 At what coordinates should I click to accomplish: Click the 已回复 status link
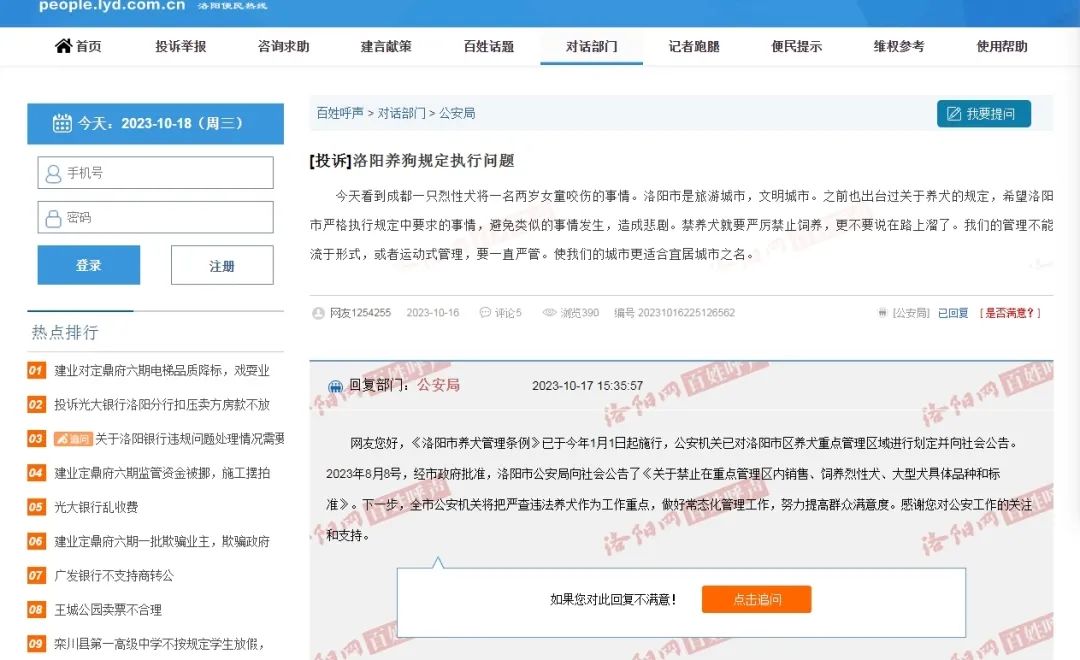point(953,313)
